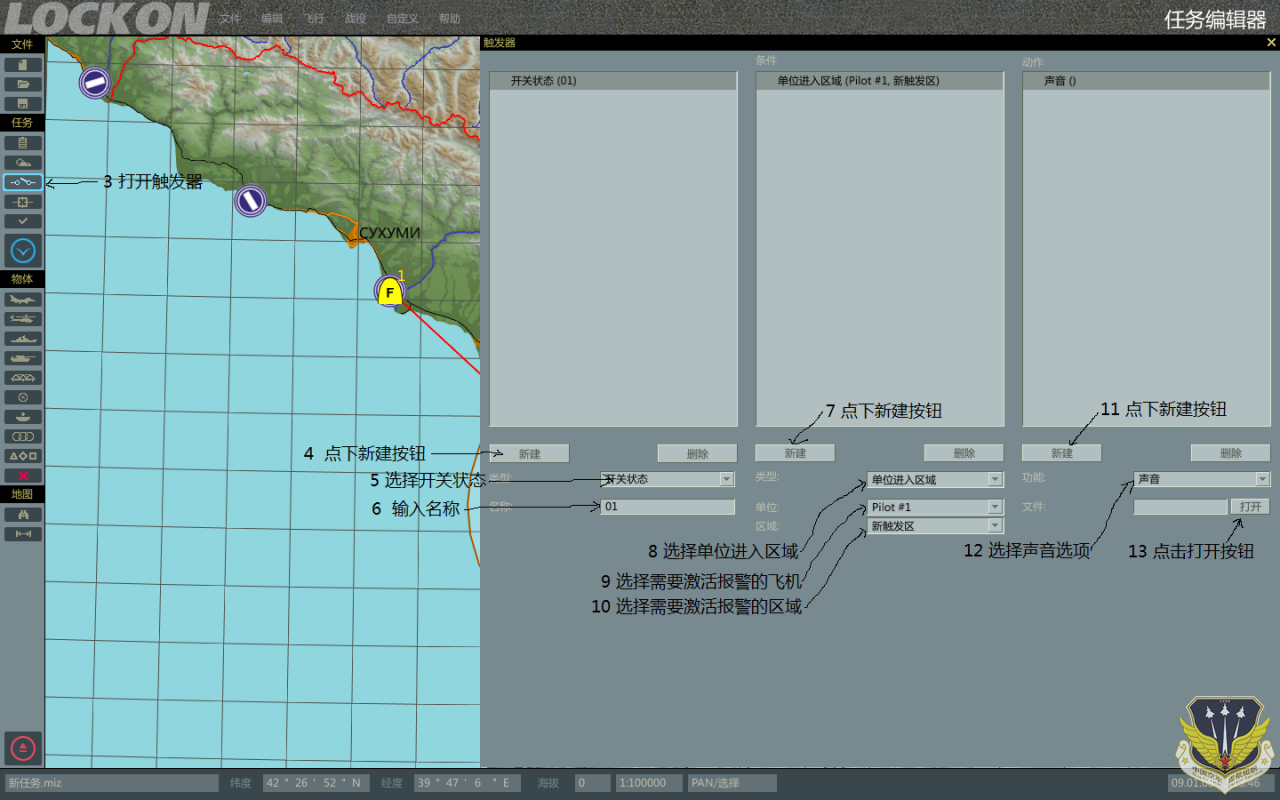Click the red round eject button
1280x800 pixels.
tap(23, 747)
